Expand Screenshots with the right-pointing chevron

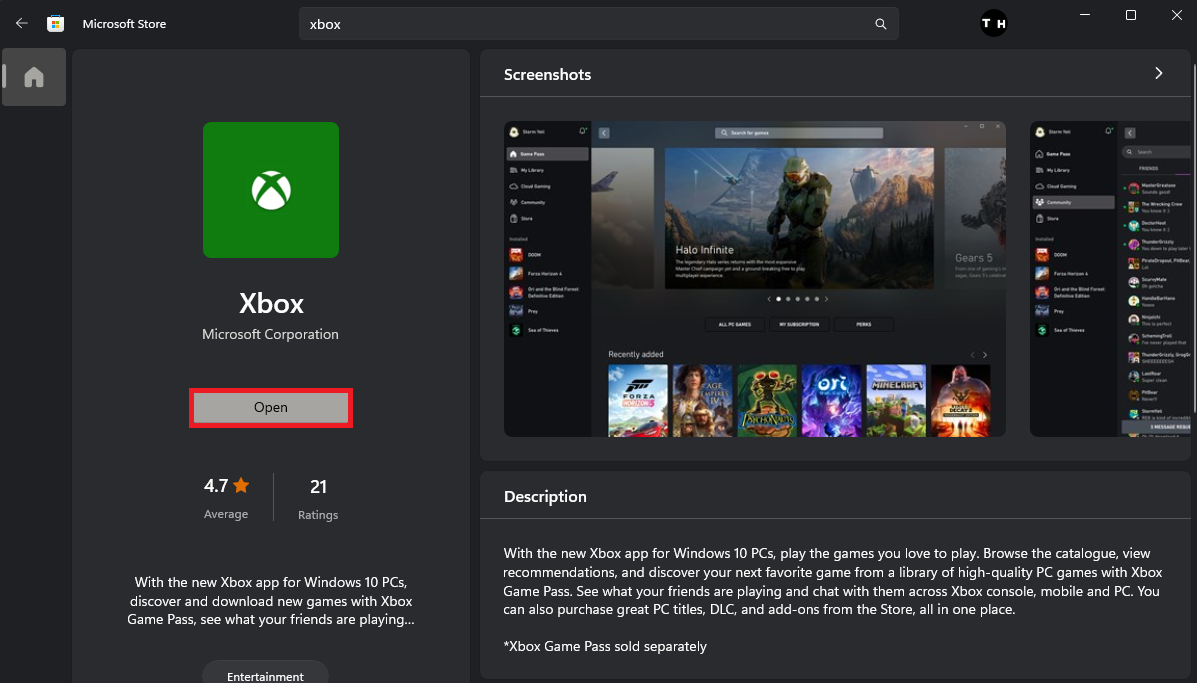tap(1158, 73)
